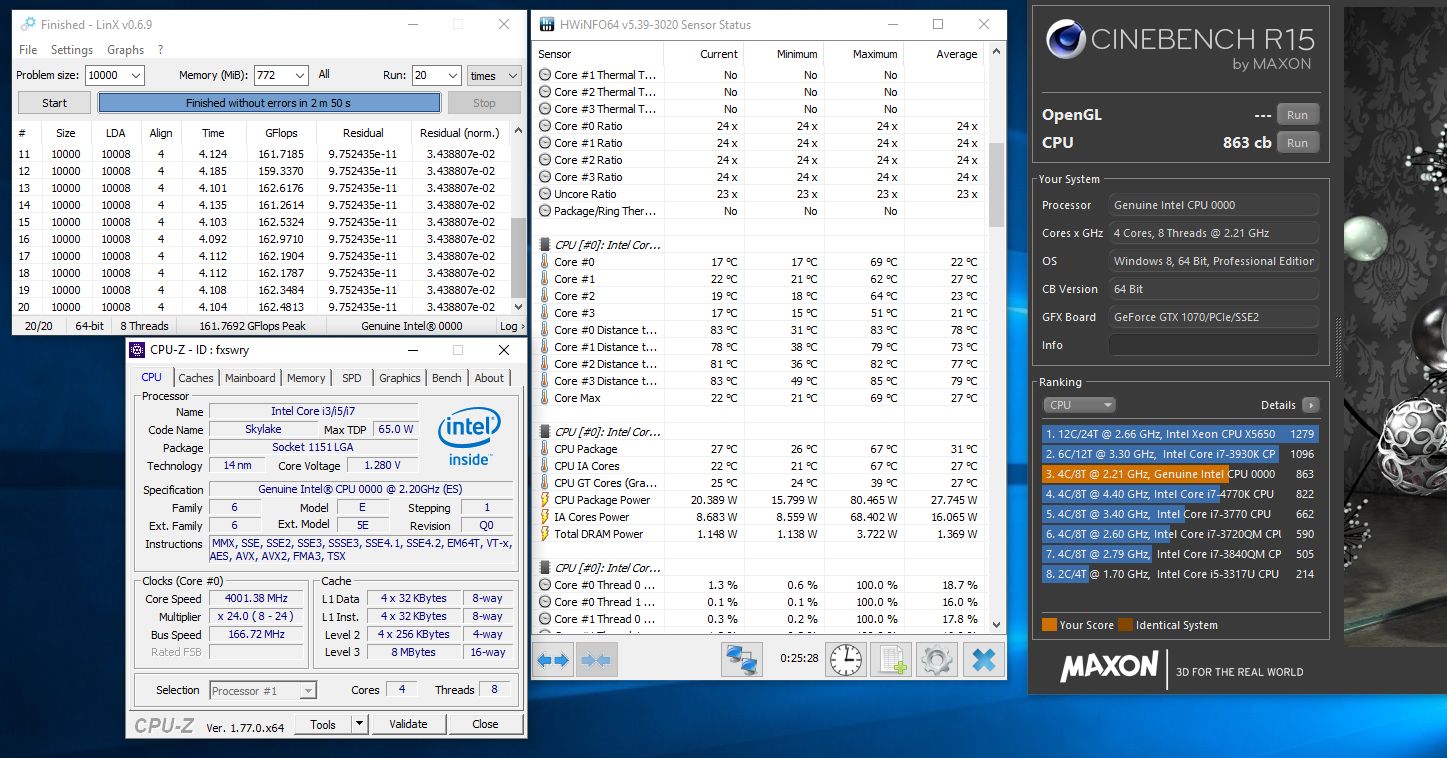This screenshot has width=1447, height=758.
Task: Select the Core i7-4770K ranking row
Action: [x=1180, y=494]
